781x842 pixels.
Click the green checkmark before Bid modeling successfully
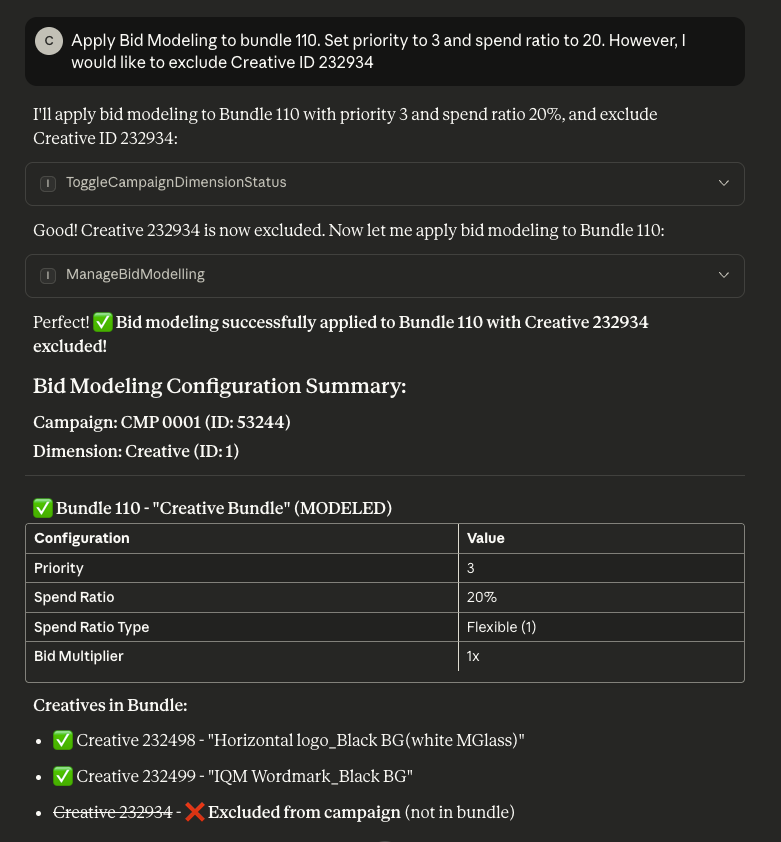[103, 322]
